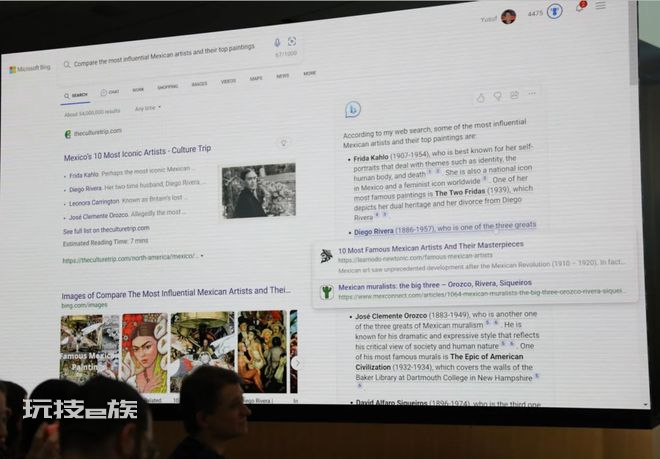Screen dimensions: 660x459
Task: Open the Frida Kahlo list item link
Action: click(x=84, y=175)
